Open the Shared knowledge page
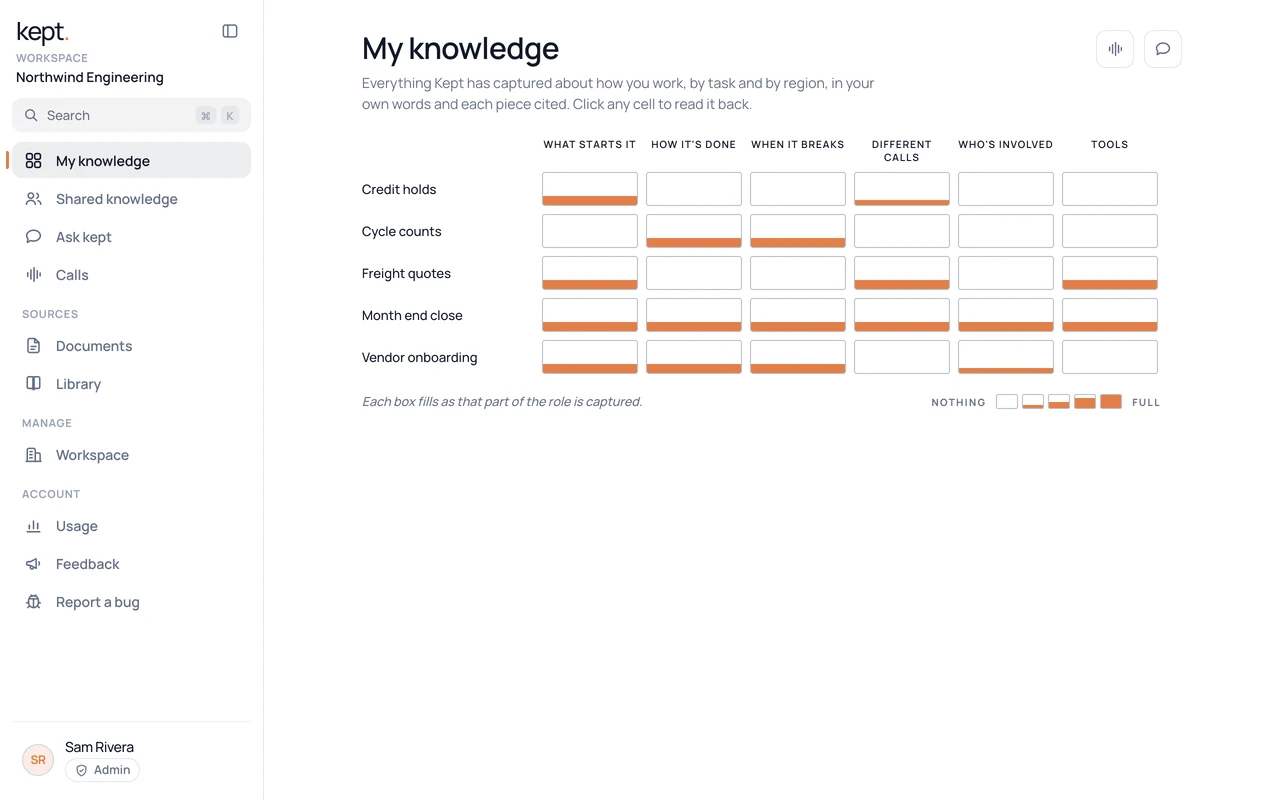The height and width of the screenshot is (800, 1280). [131, 199]
